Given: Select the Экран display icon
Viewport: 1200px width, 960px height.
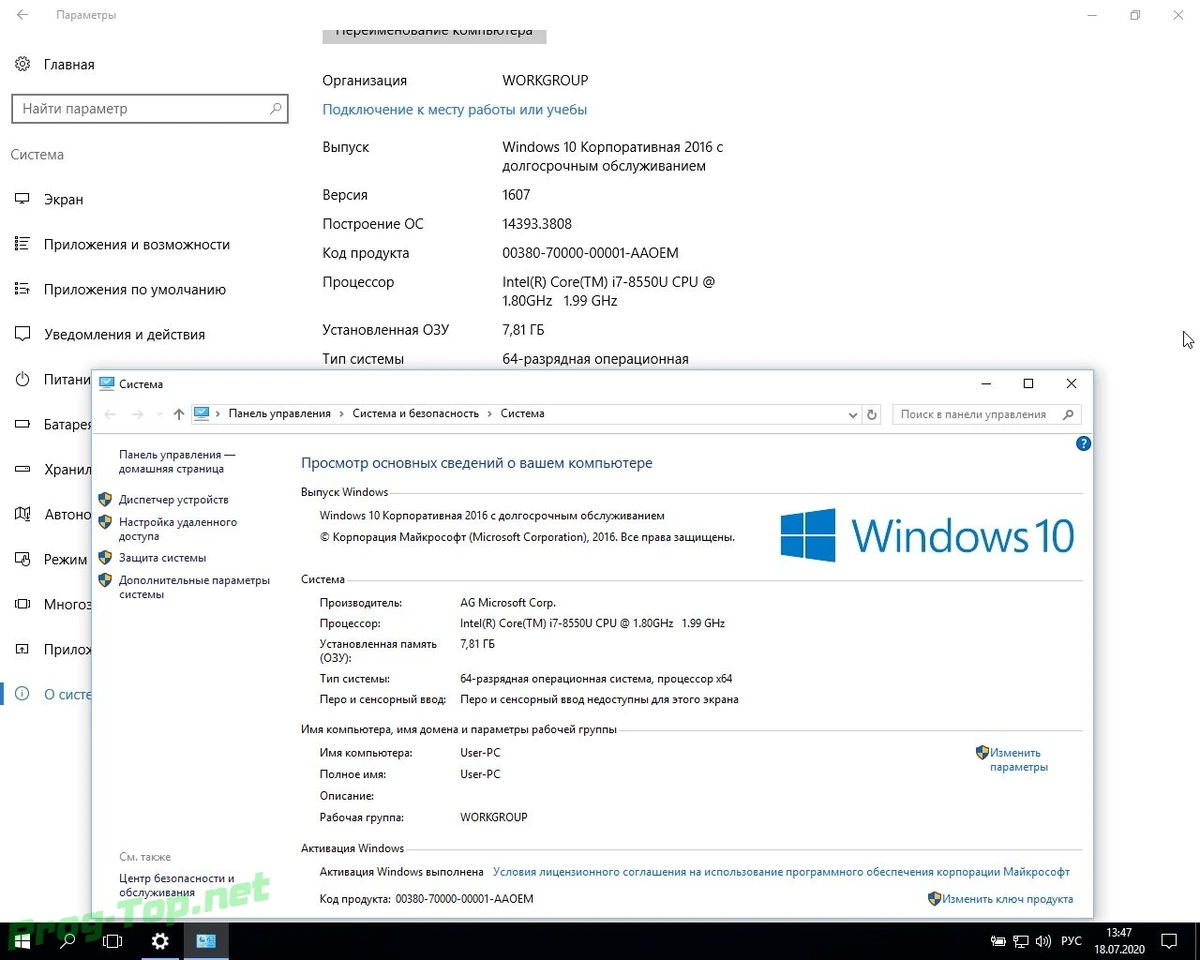Looking at the screenshot, I should pyautogui.click(x=22, y=199).
